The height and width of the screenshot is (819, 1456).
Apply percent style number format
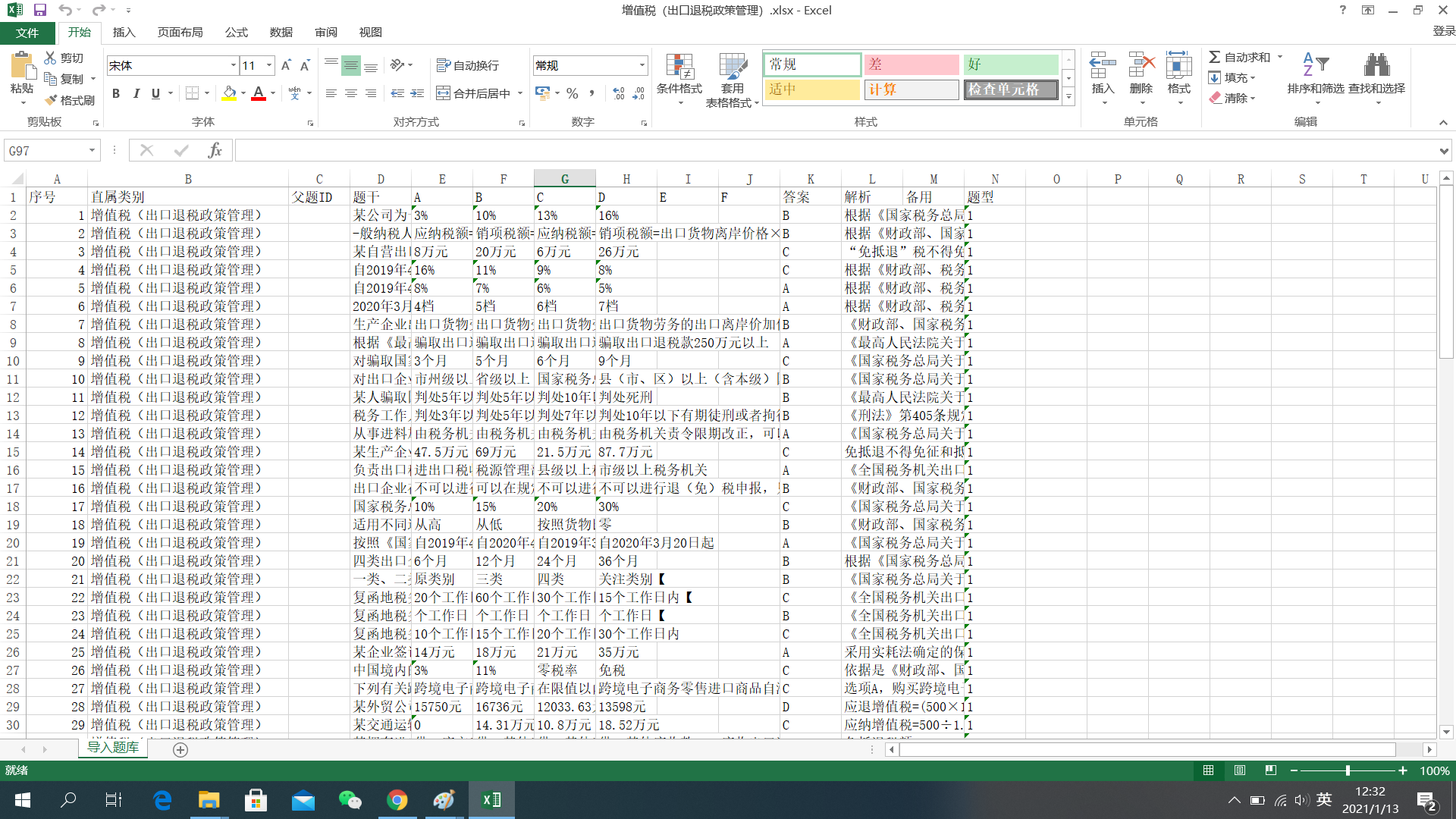tap(573, 93)
